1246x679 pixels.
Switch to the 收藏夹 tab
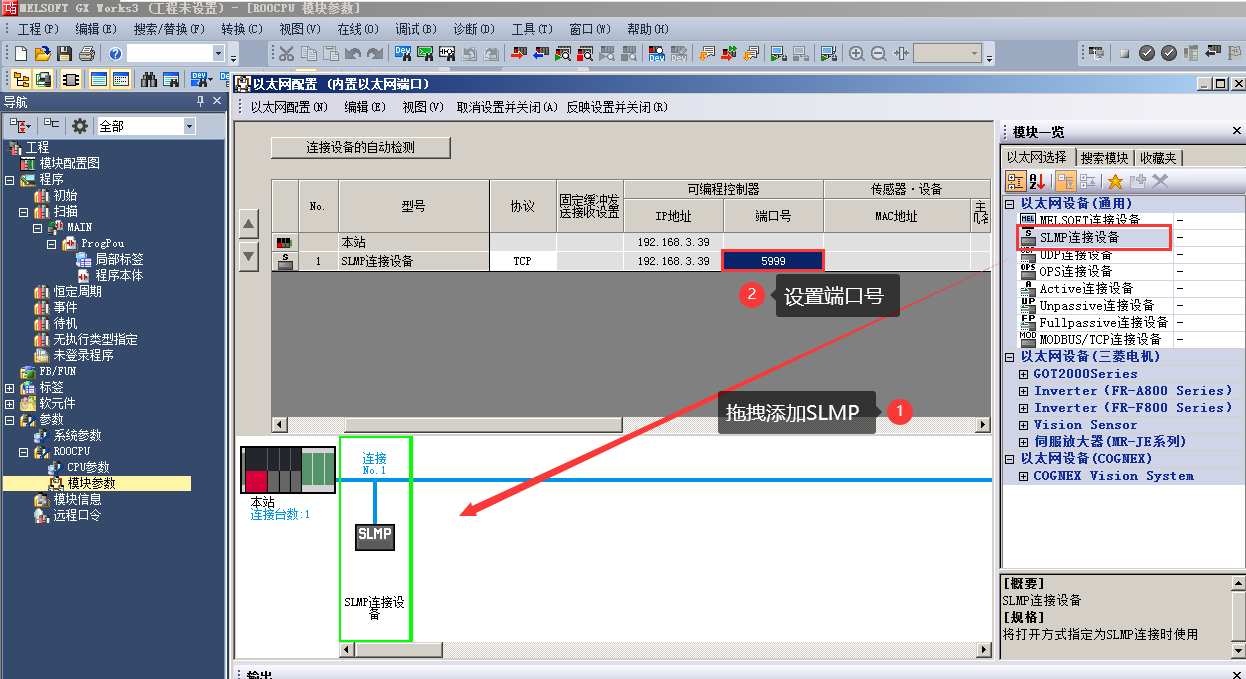pyautogui.click(x=1159, y=158)
